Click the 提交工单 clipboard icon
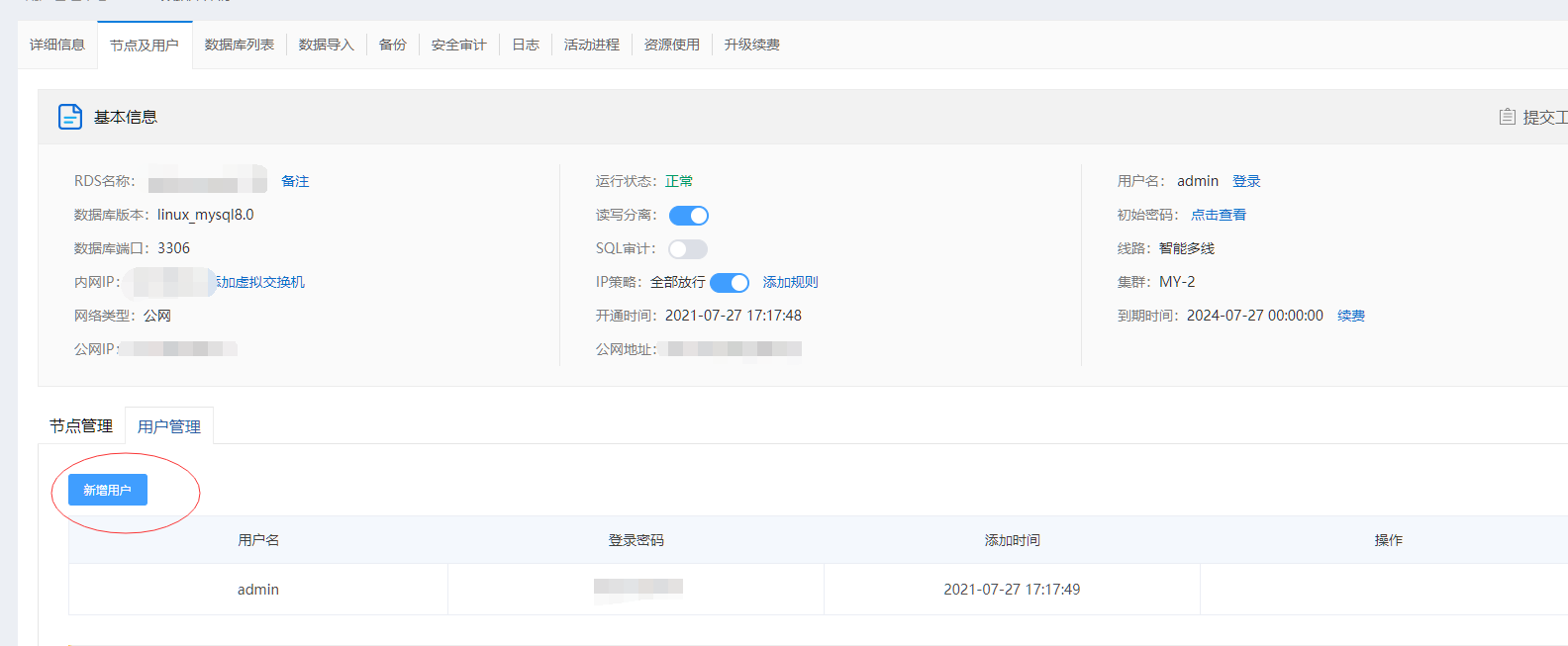The image size is (1568, 646). (x=1507, y=117)
